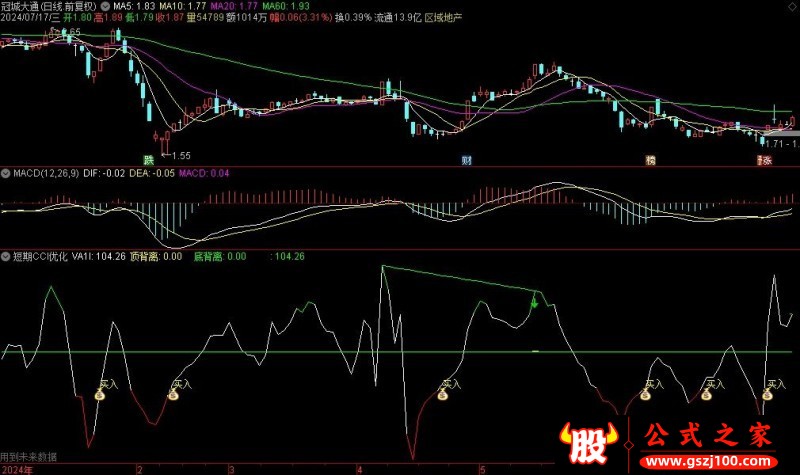Click the purple MA20: 1.77 label
The height and width of the screenshot is (475, 800).
(234, 7)
